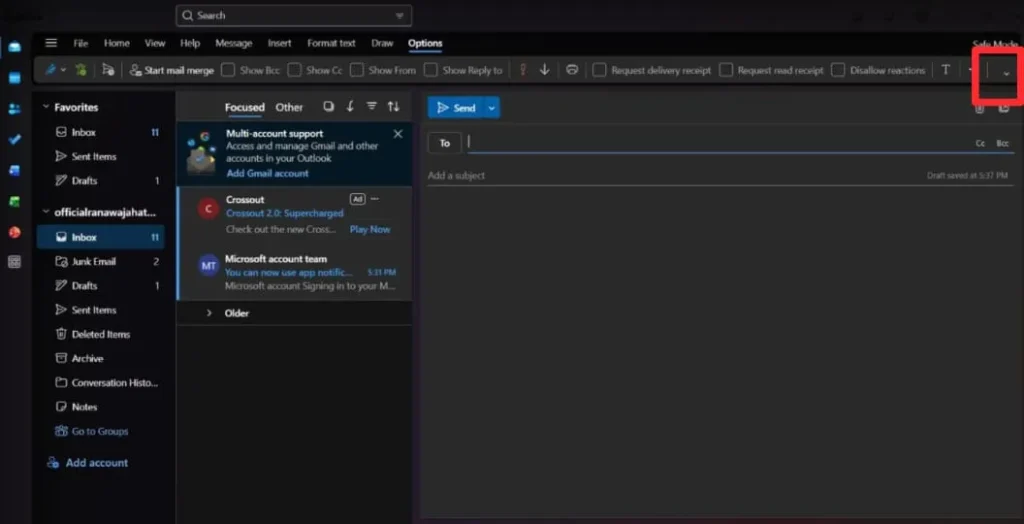Enable the Show Bcc checkbox
The width and height of the screenshot is (1024, 524).
pos(228,70)
